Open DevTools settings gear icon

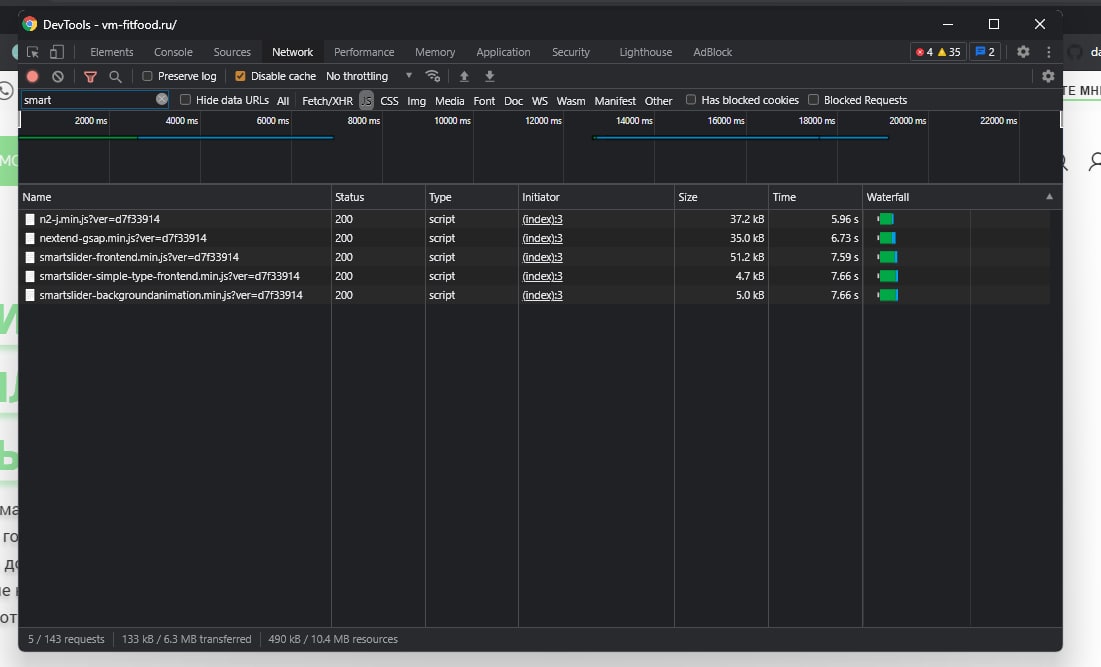pyautogui.click(x=1023, y=52)
